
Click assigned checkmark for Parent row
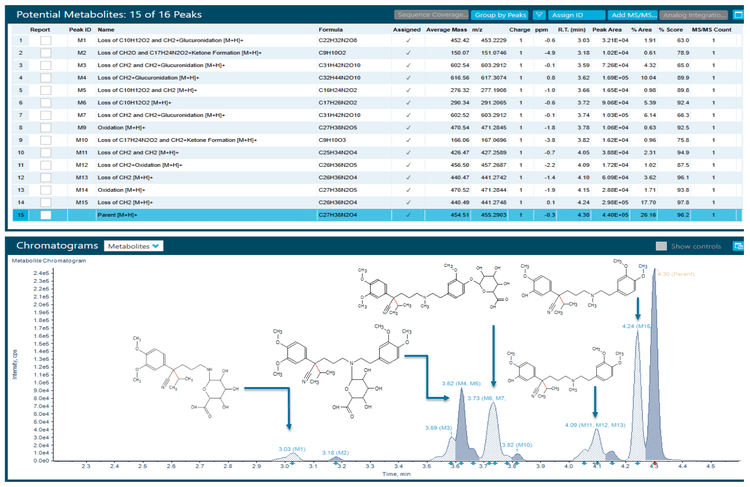pyautogui.click(x=407, y=215)
